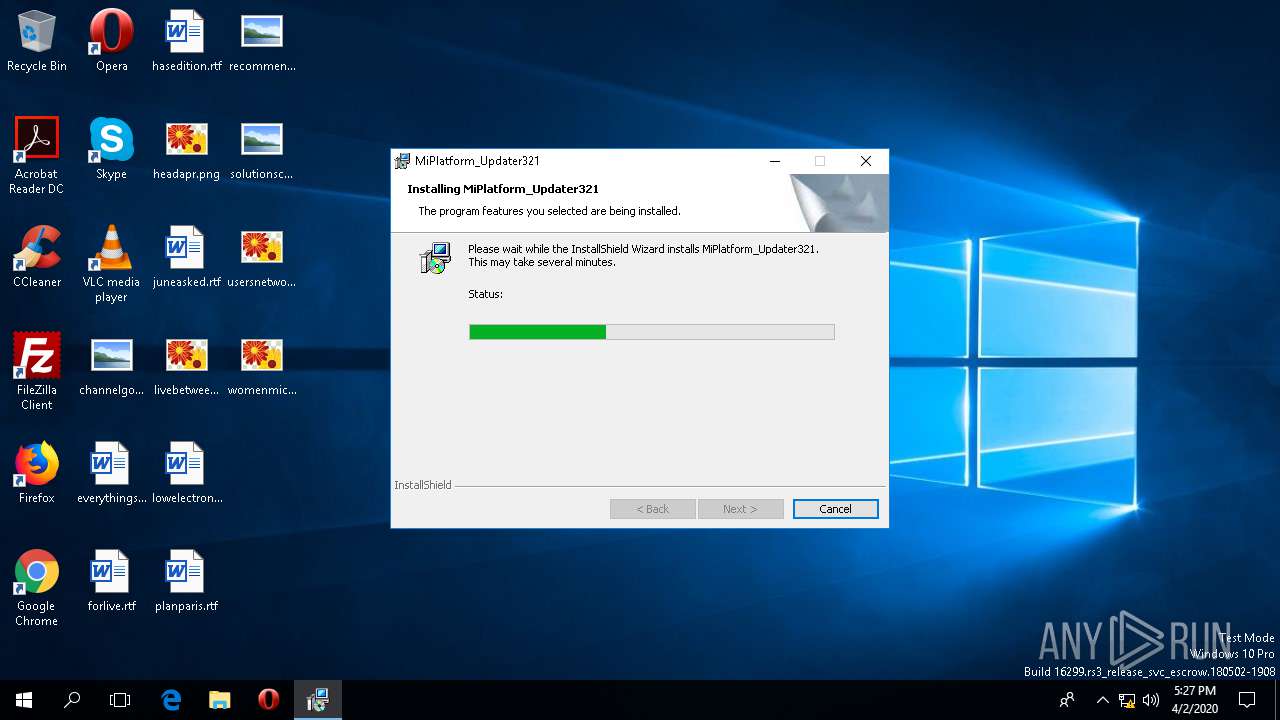Launch the Firefox desktop shortcut

pos(37,473)
